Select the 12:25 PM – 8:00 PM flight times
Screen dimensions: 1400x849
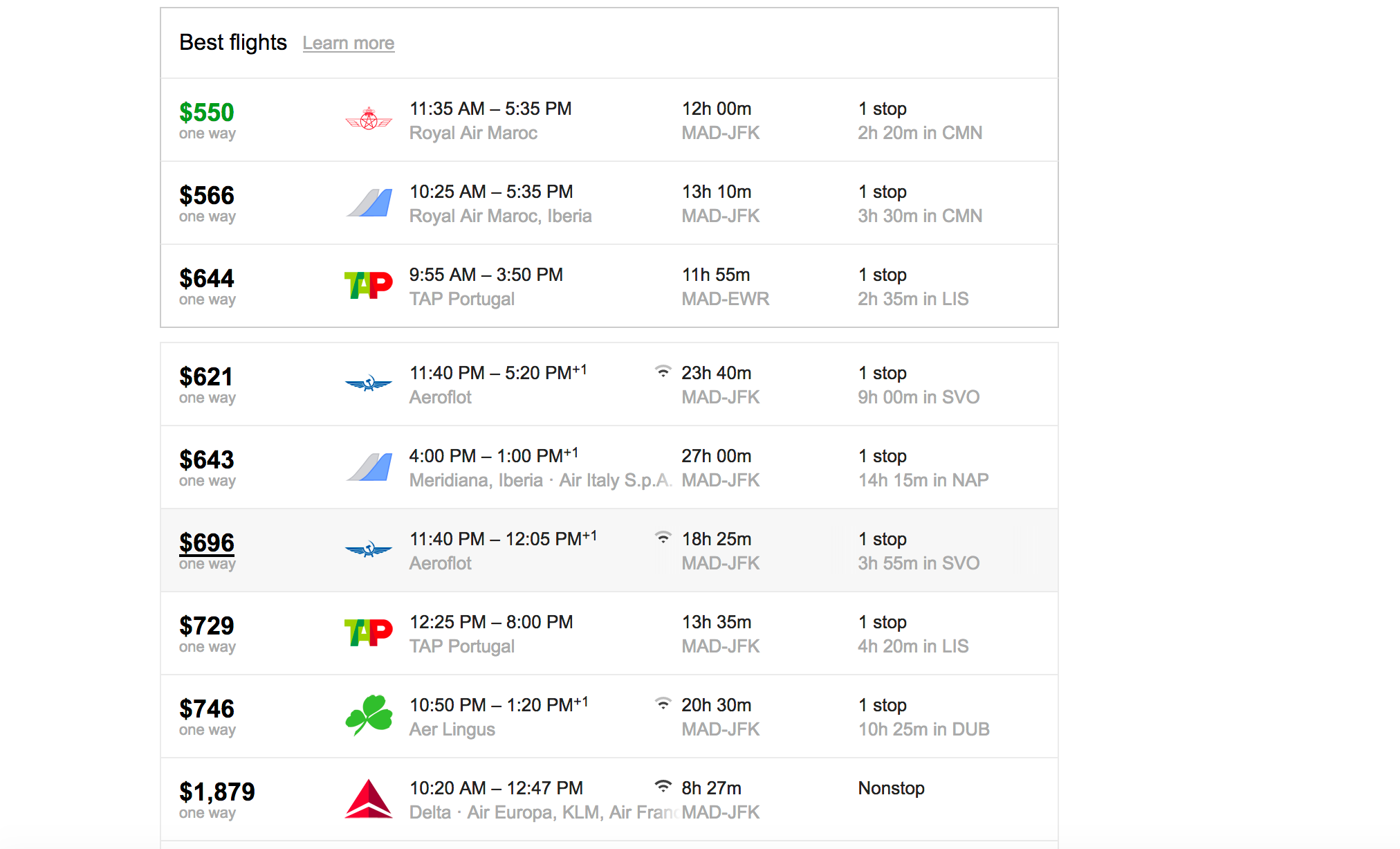point(491,622)
